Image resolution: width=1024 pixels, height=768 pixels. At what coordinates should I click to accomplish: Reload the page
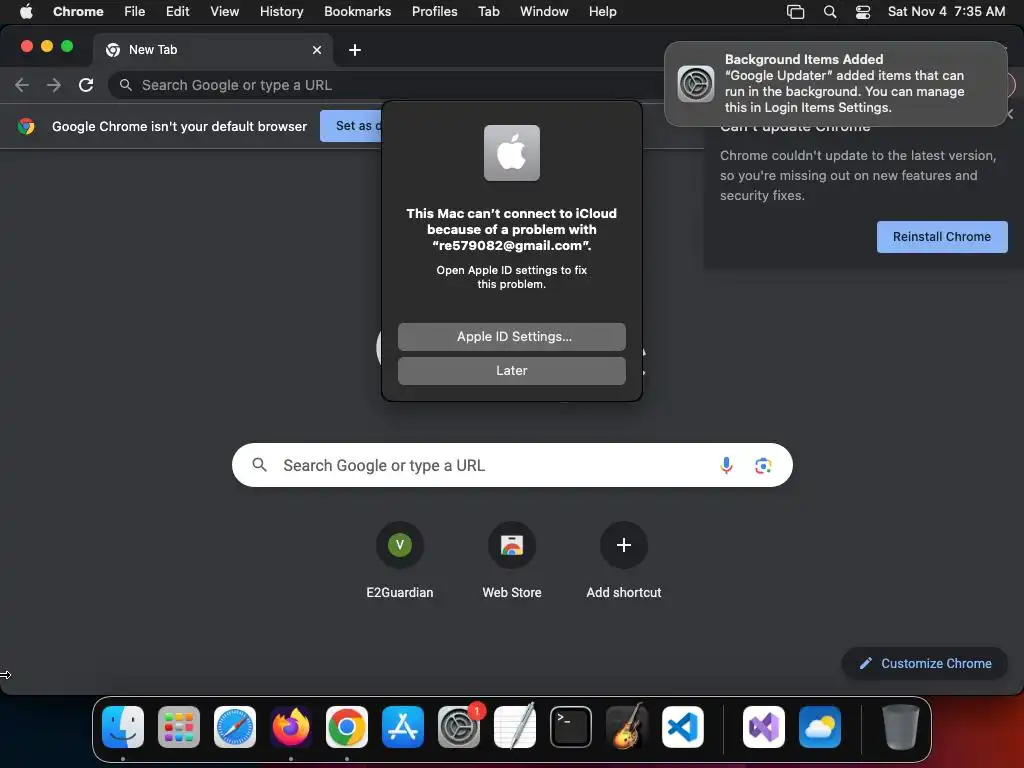tap(86, 85)
